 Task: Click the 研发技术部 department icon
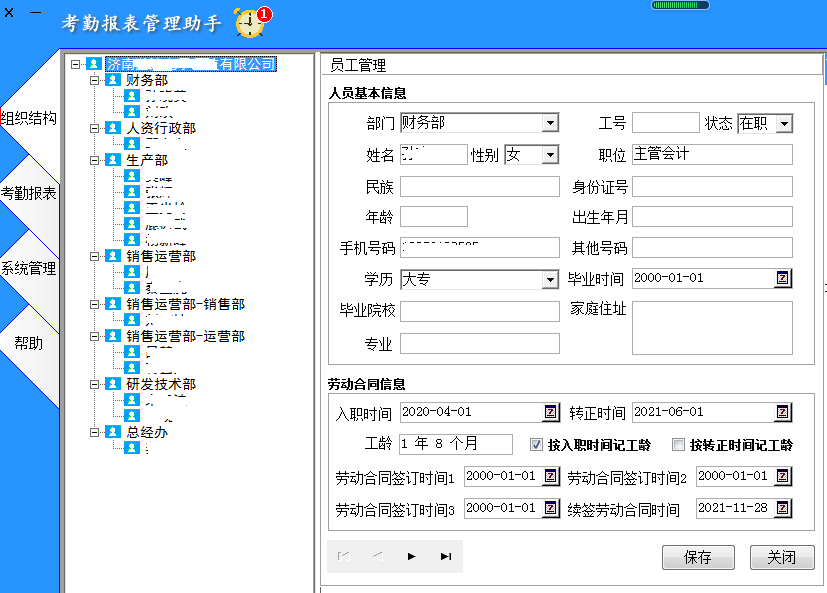click(113, 384)
